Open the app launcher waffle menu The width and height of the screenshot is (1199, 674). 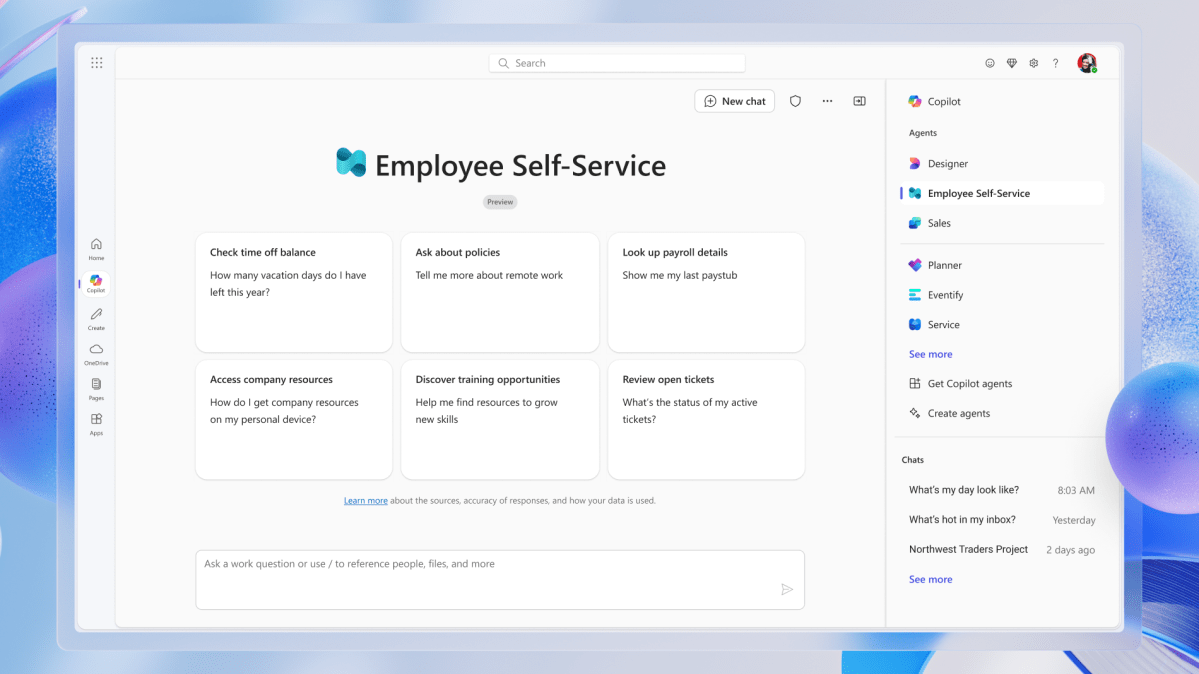click(x=97, y=62)
